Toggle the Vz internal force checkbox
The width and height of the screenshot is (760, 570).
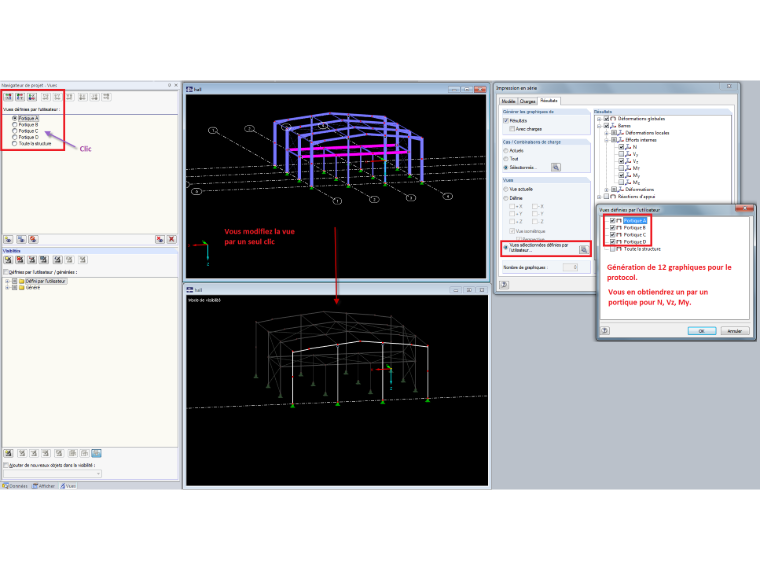[x=621, y=161]
